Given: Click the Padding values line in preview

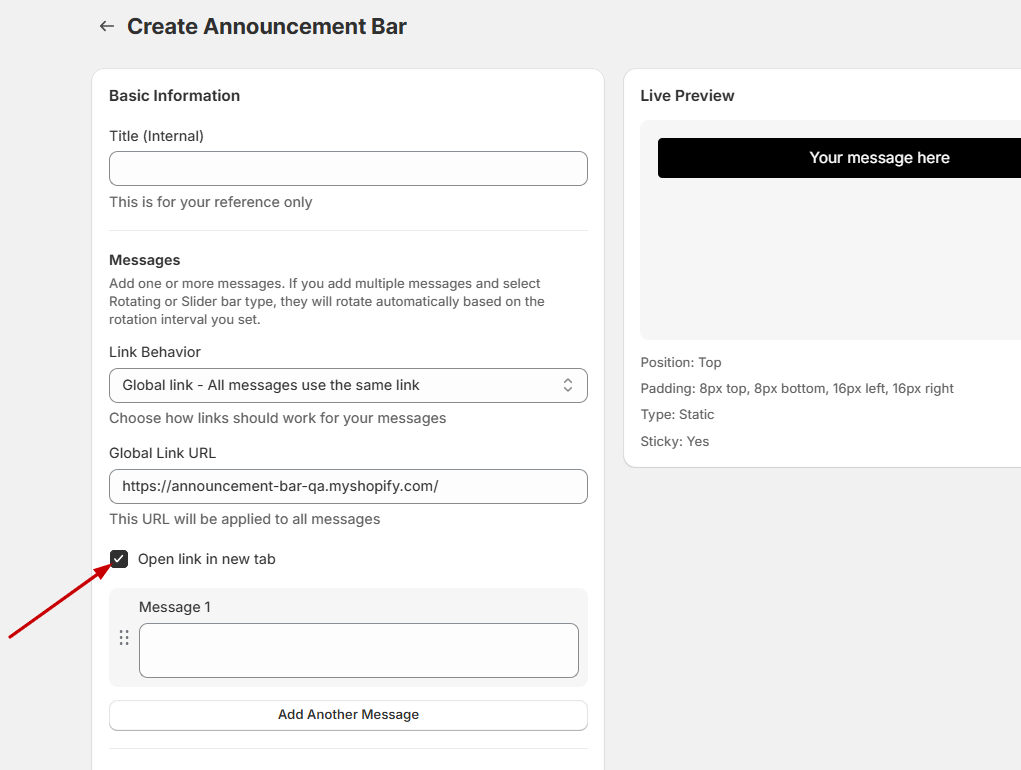Looking at the screenshot, I should tap(797, 389).
